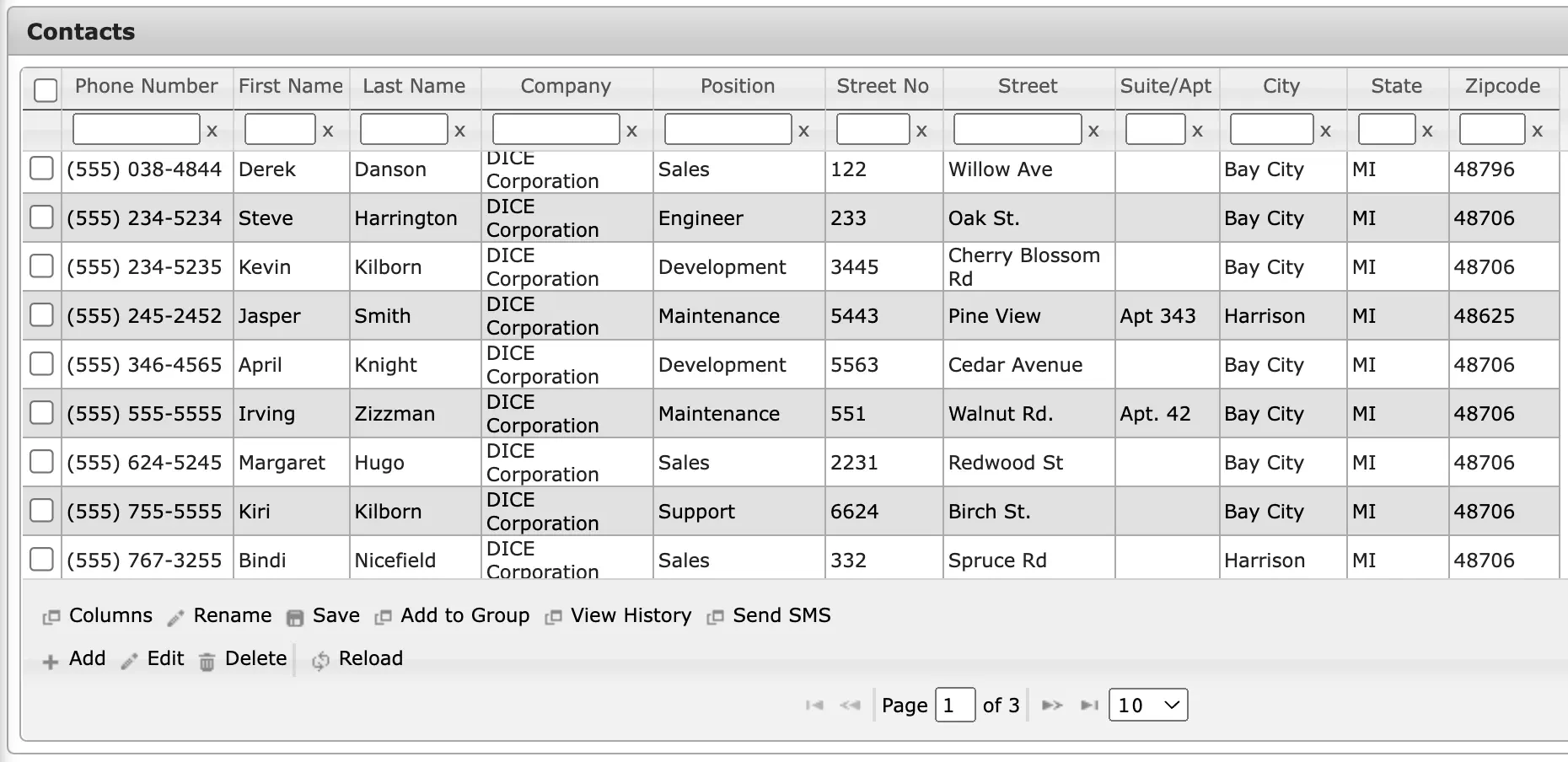Clear the Position filter with x
The image size is (1568, 762).
point(804,131)
